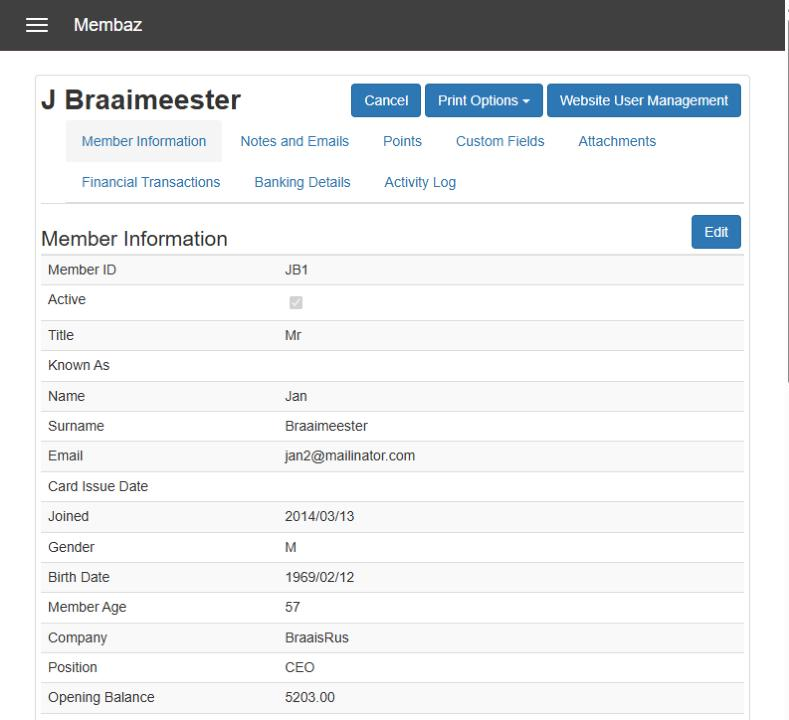Click the Cancel button
The height and width of the screenshot is (720, 789).
point(385,100)
